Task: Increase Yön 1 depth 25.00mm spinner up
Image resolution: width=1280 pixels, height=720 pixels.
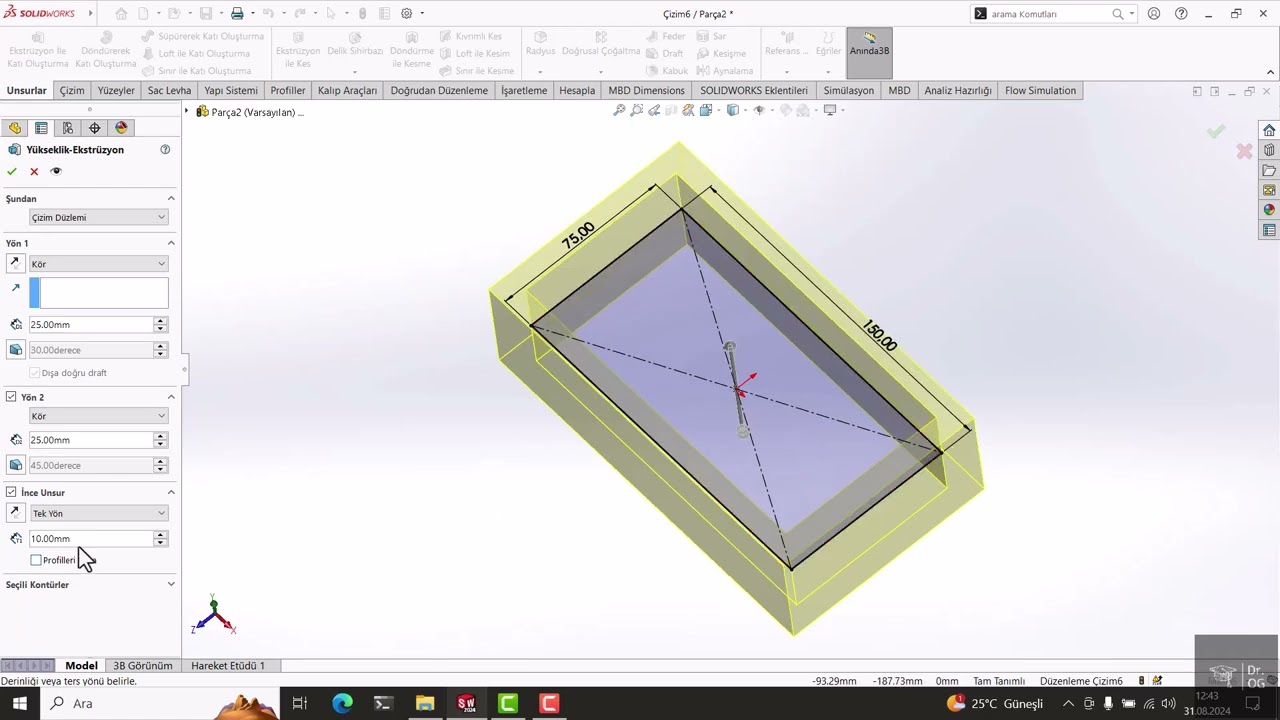Action: [160, 321]
